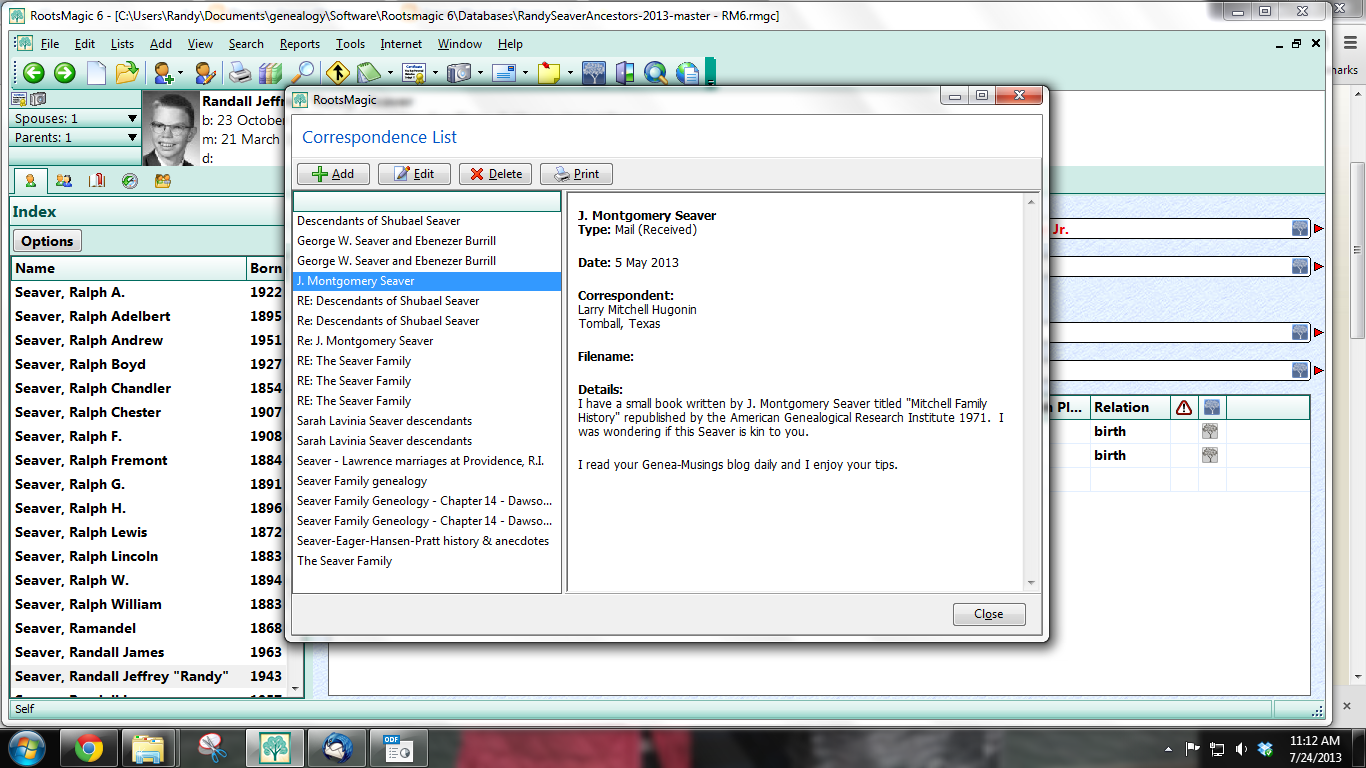Click the camera Media Gallery toolbar icon
This screenshot has height=768, width=1366.
point(460,72)
